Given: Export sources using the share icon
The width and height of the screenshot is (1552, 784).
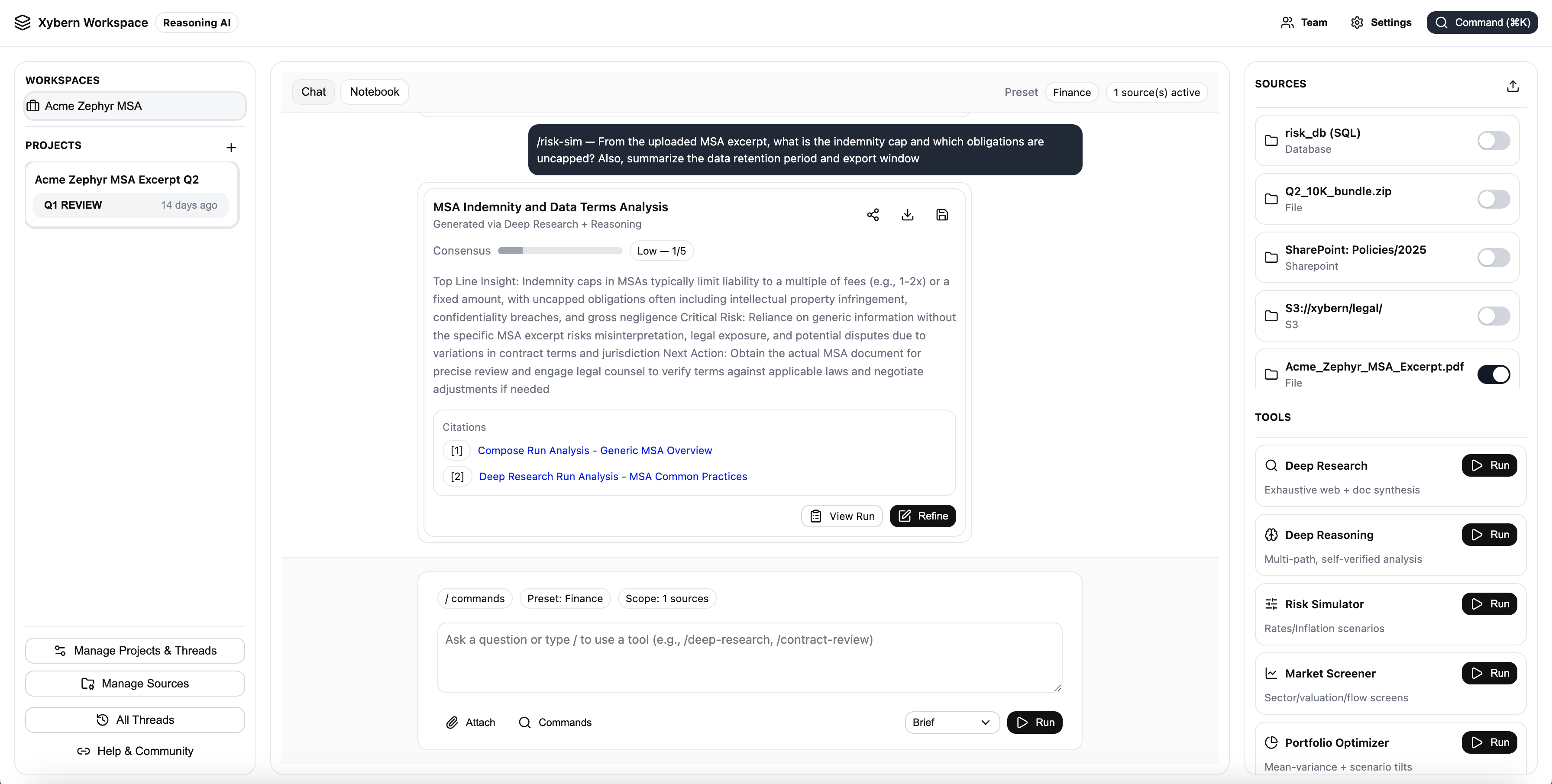Looking at the screenshot, I should pyautogui.click(x=1513, y=86).
